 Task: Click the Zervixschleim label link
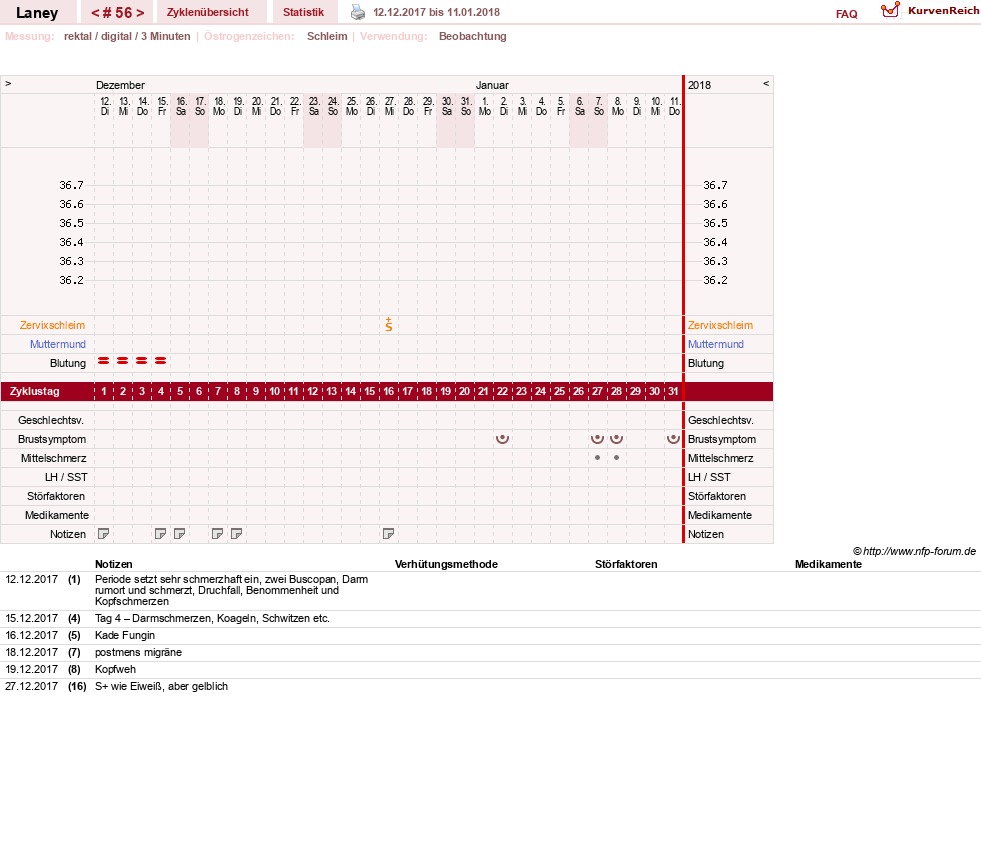pos(53,325)
